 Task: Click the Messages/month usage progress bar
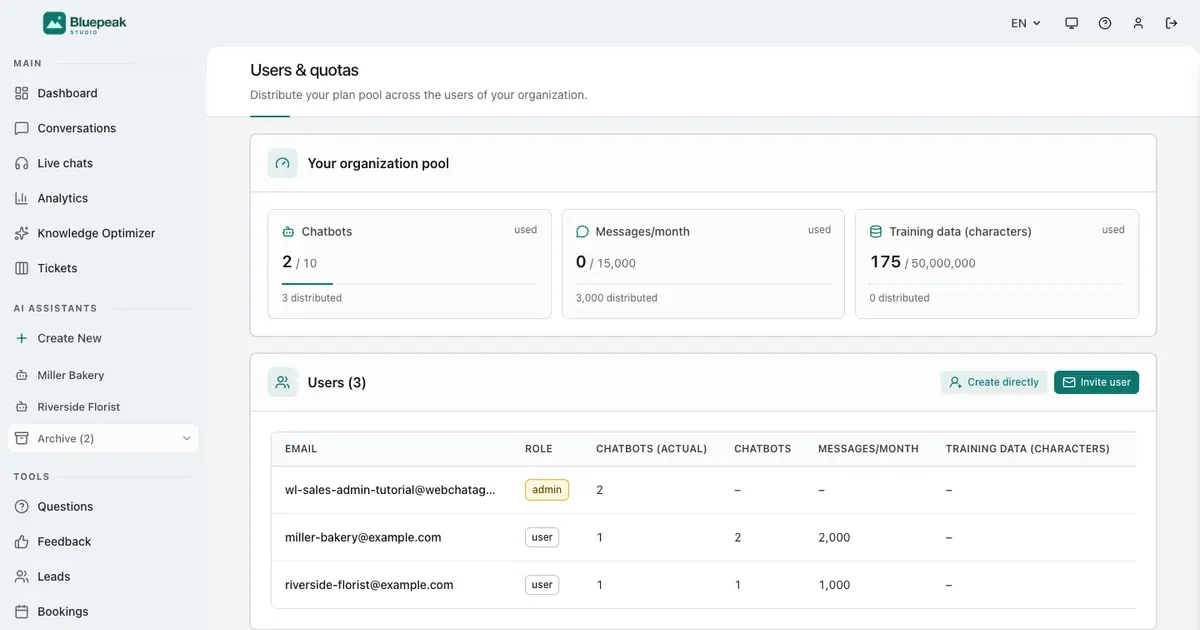click(703, 284)
